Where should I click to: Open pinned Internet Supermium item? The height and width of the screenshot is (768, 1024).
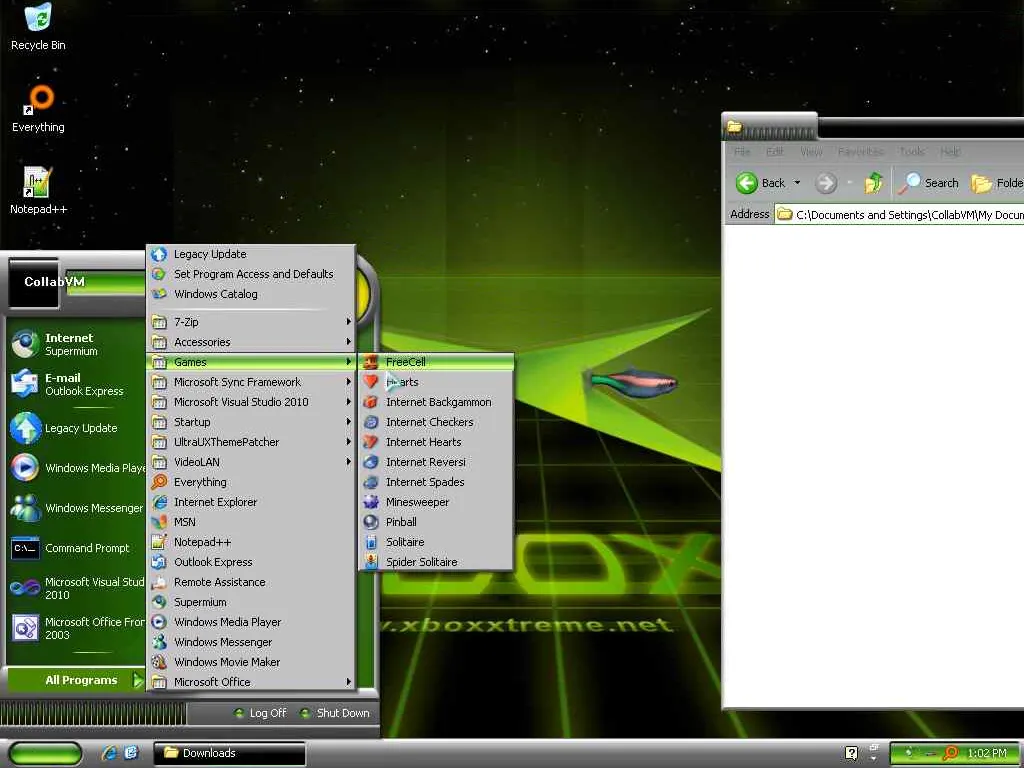tap(76, 344)
